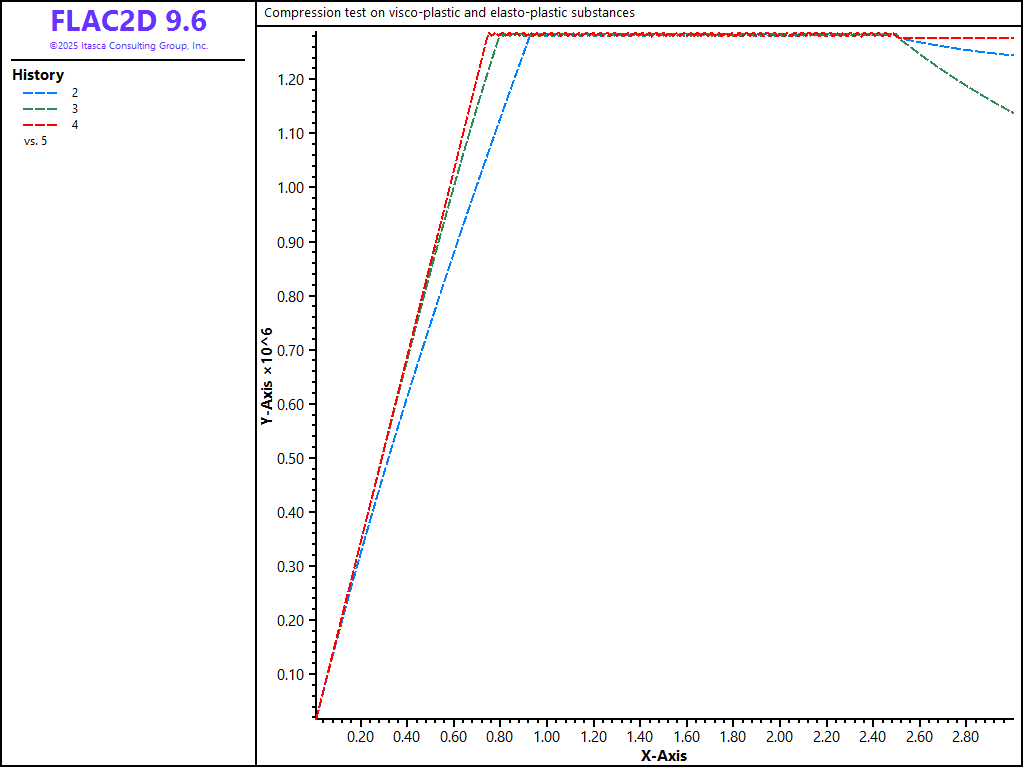Select the Y-Axis ×10^6 label
The image size is (1024, 768).
[x=267, y=376]
